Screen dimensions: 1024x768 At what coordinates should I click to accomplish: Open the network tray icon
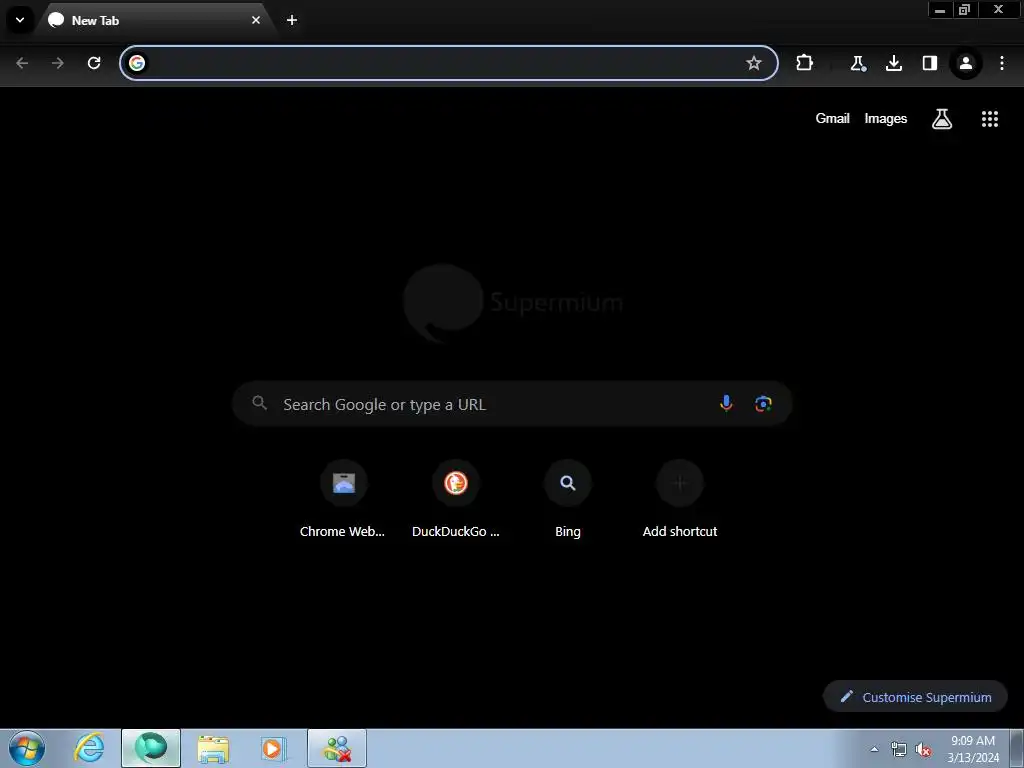[899, 749]
